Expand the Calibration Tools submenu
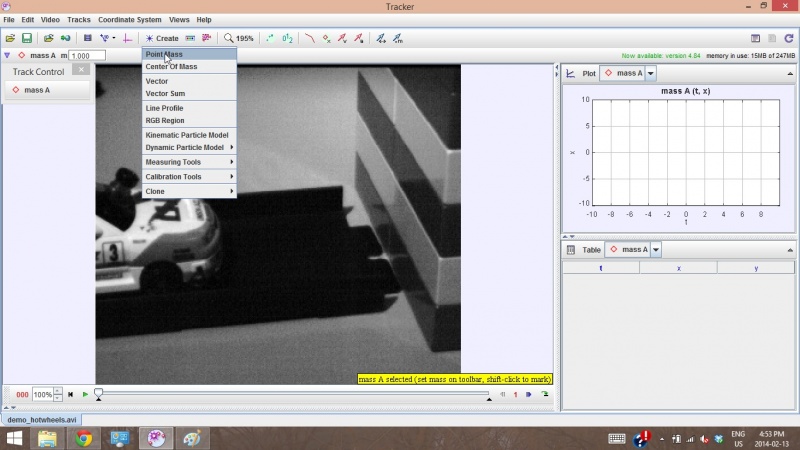The height and width of the screenshot is (450, 800). [x=189, y=177]
